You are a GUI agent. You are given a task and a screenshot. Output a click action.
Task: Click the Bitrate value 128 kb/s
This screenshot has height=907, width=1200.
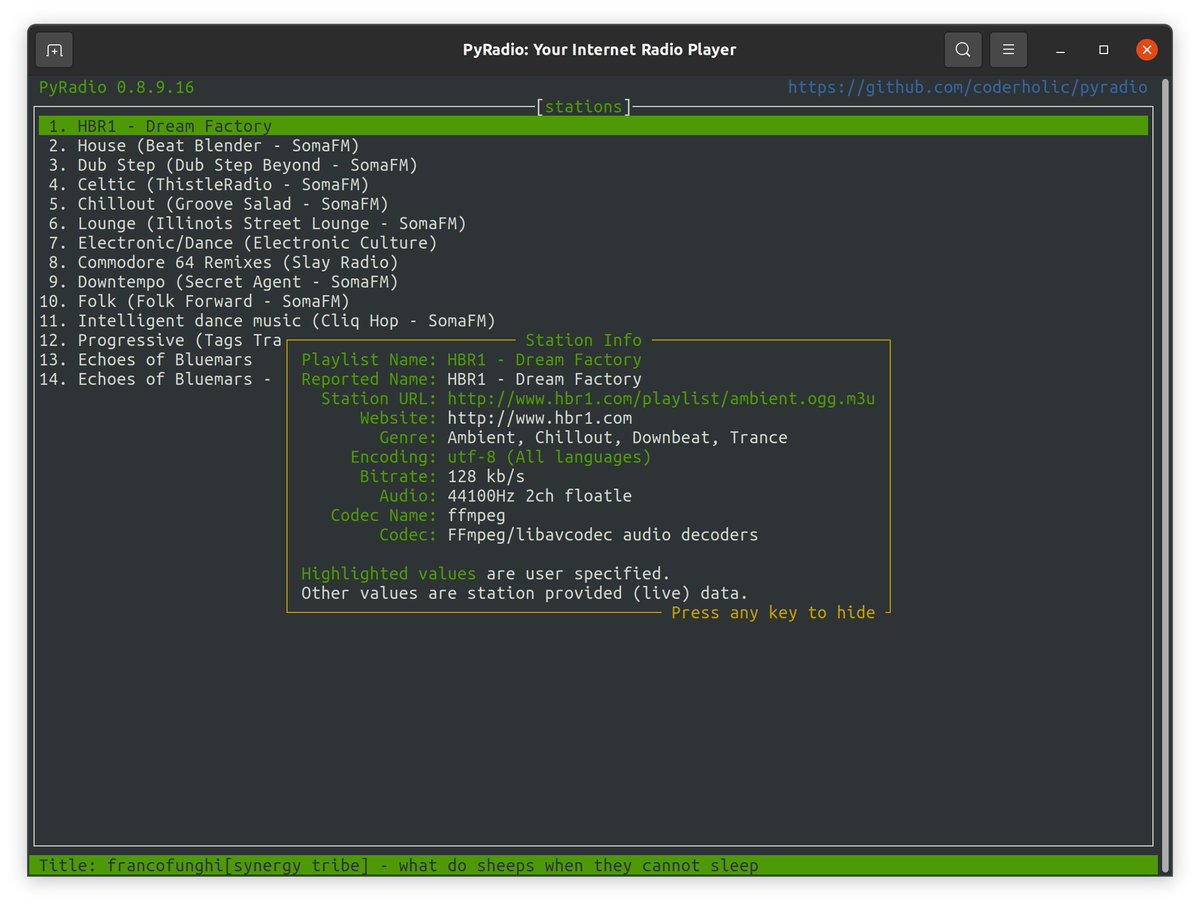tap(486, 477)
